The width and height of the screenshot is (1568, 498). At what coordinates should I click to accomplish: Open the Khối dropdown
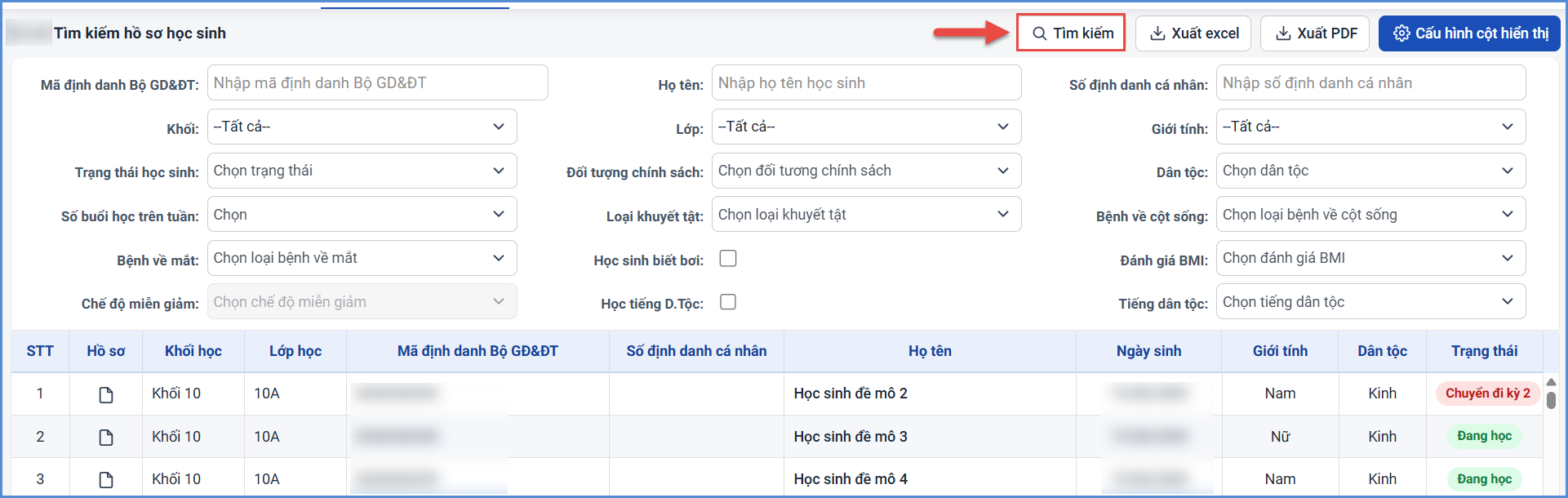(x=362, y=127)
